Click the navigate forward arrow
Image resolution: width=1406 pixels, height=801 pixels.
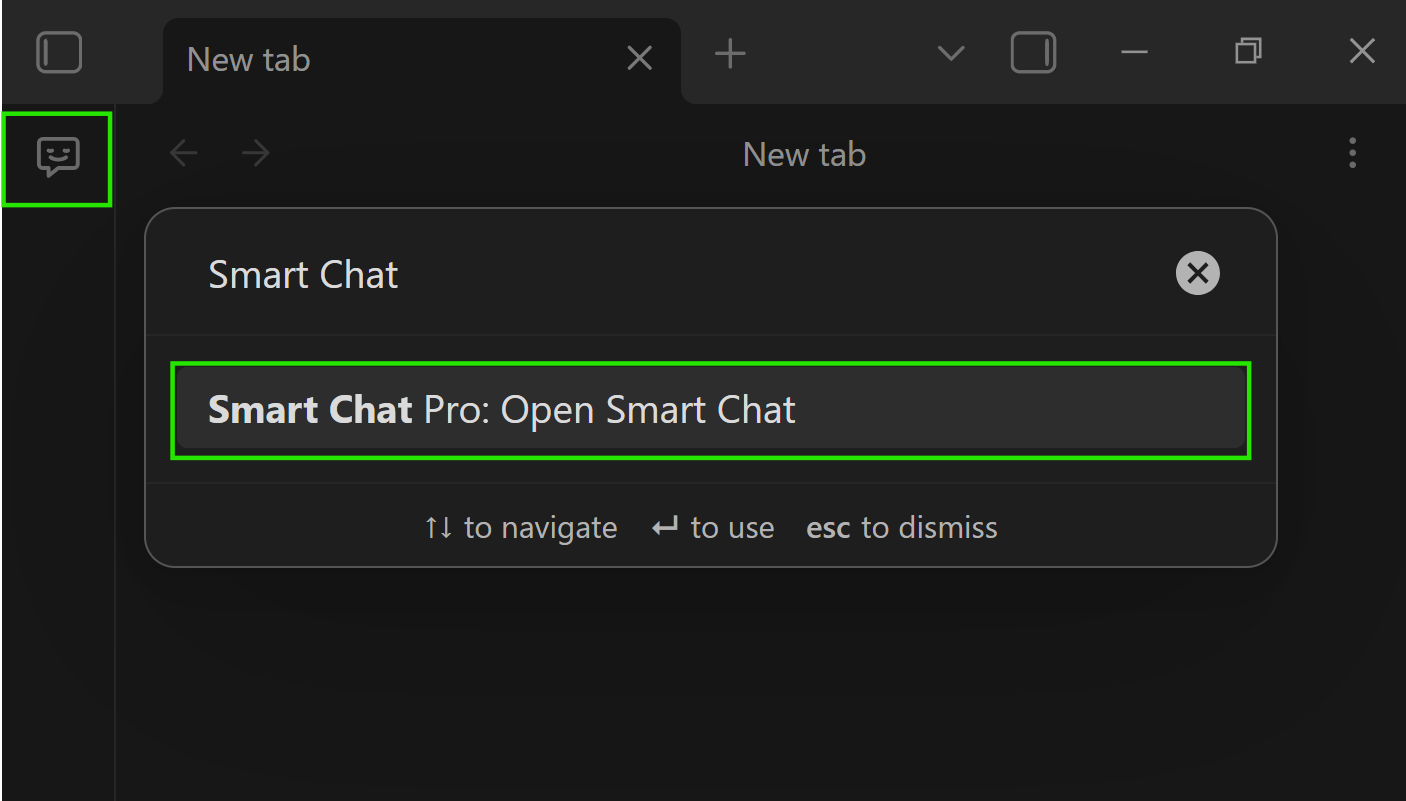(256, 153)
